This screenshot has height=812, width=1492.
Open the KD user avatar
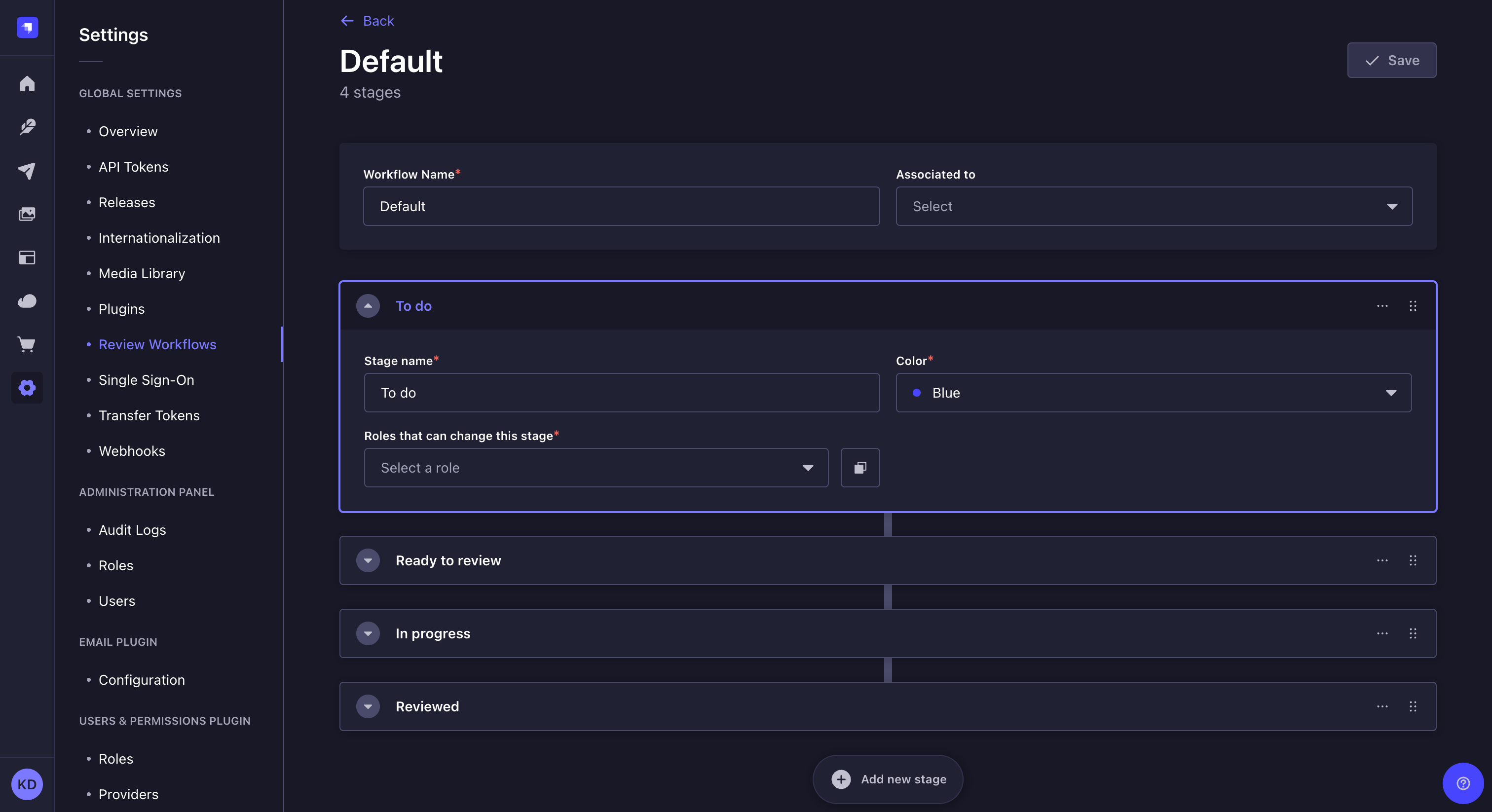(26, 784)
